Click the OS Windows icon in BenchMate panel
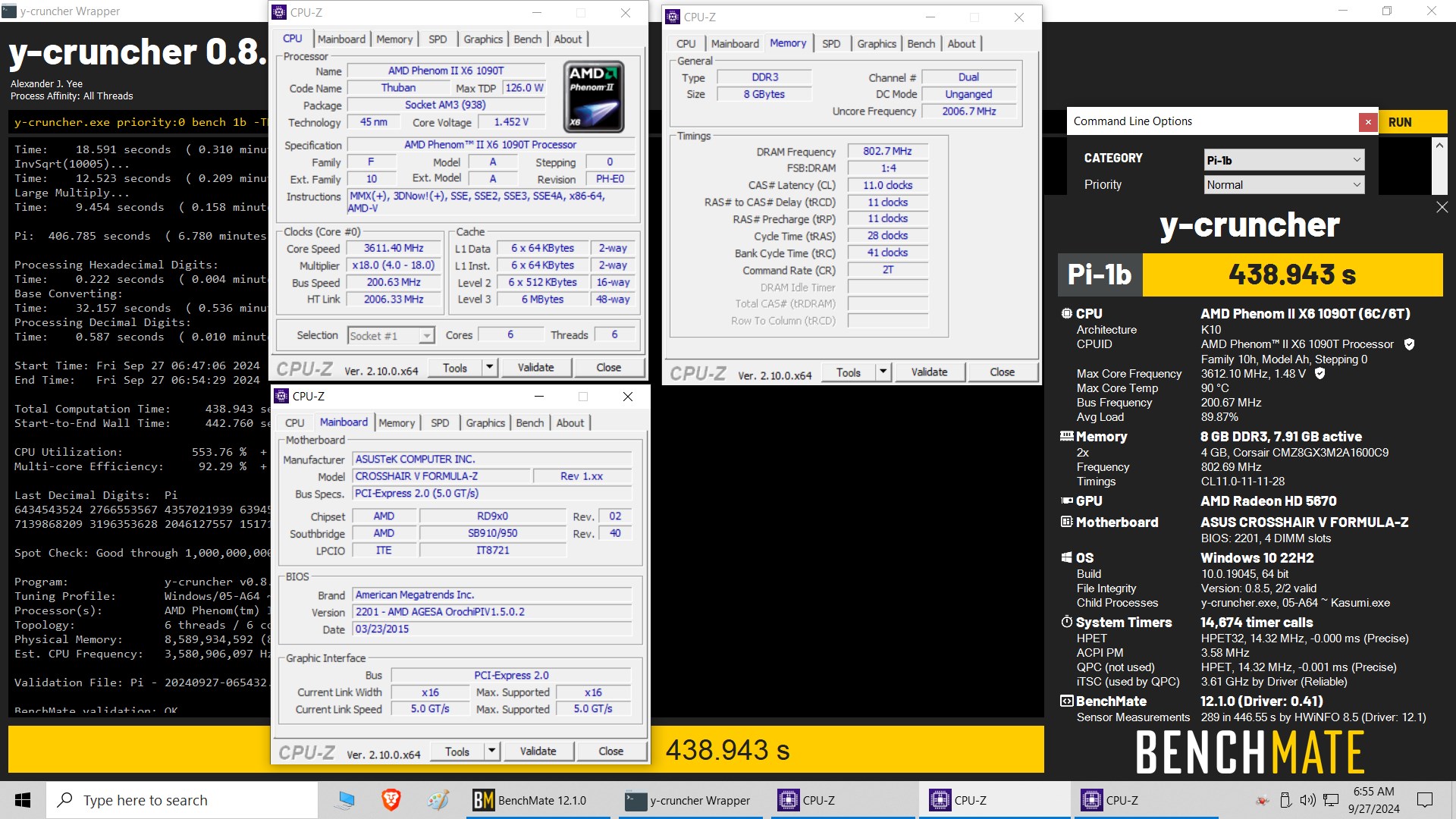This screenshot has height=819, width=1456. 1066,558
